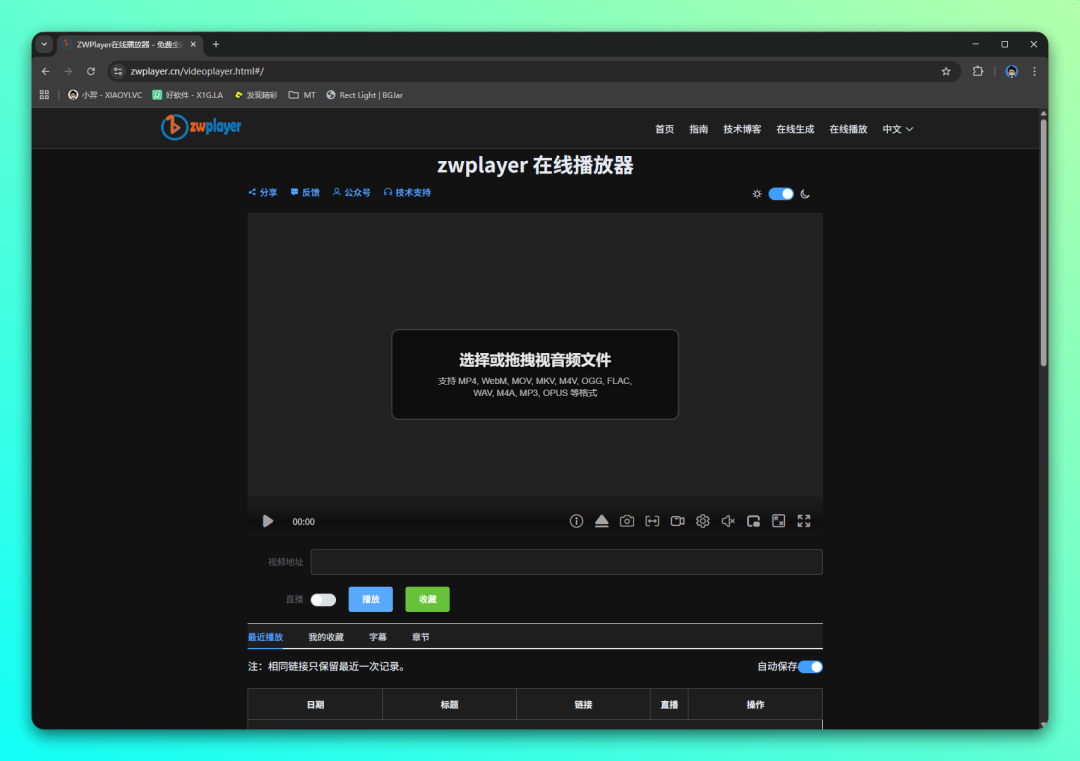1080x761 pixels.
Task: Open the MT bookmarks folder
Action: (x=302, y=95)
